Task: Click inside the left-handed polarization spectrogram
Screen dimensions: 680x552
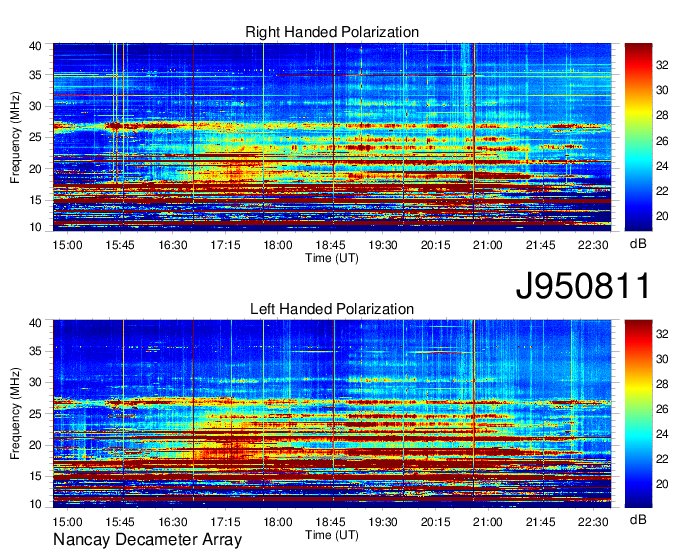Action: click(332, 414)
